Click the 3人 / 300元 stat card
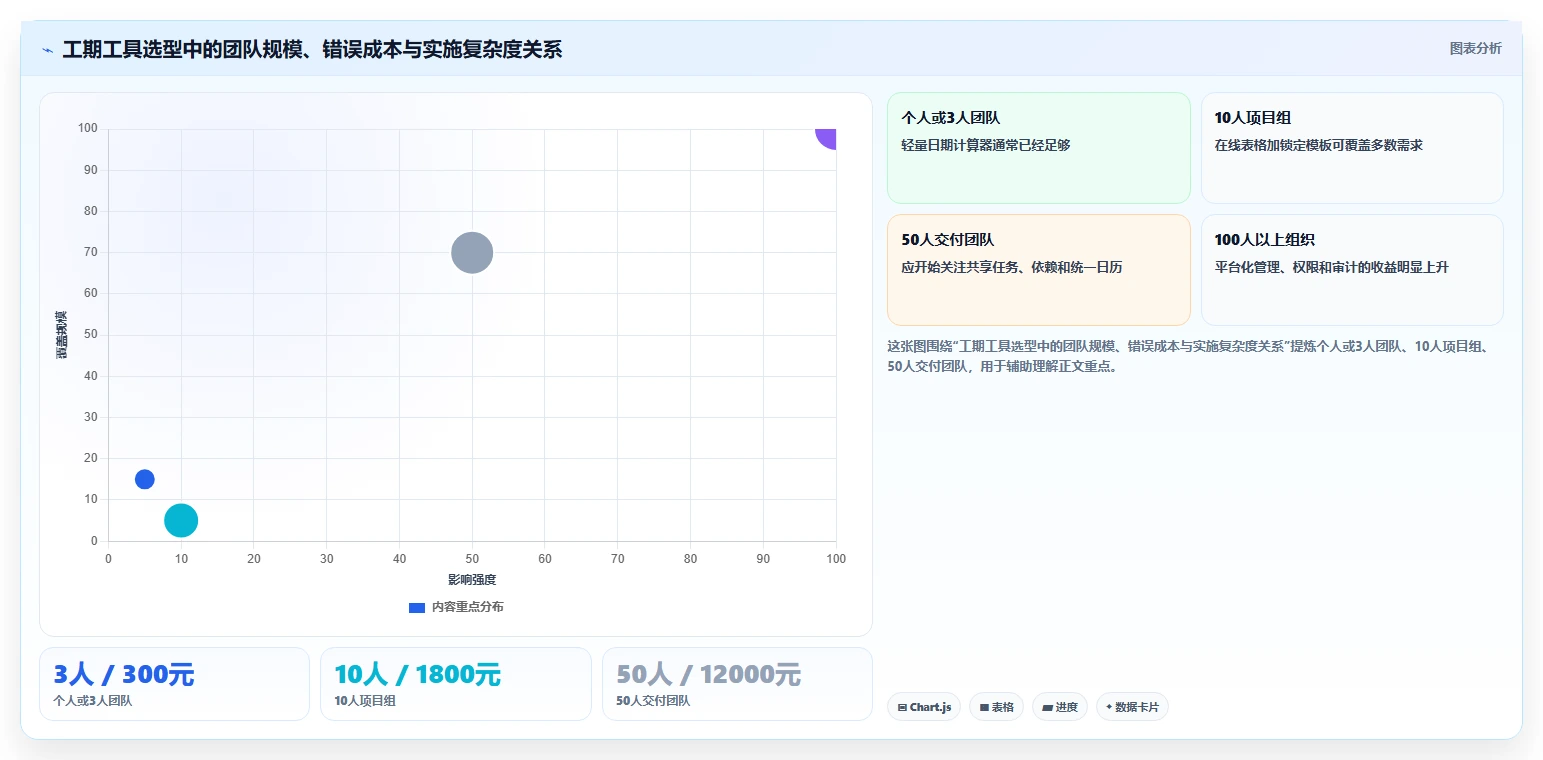 pos(174,684)
